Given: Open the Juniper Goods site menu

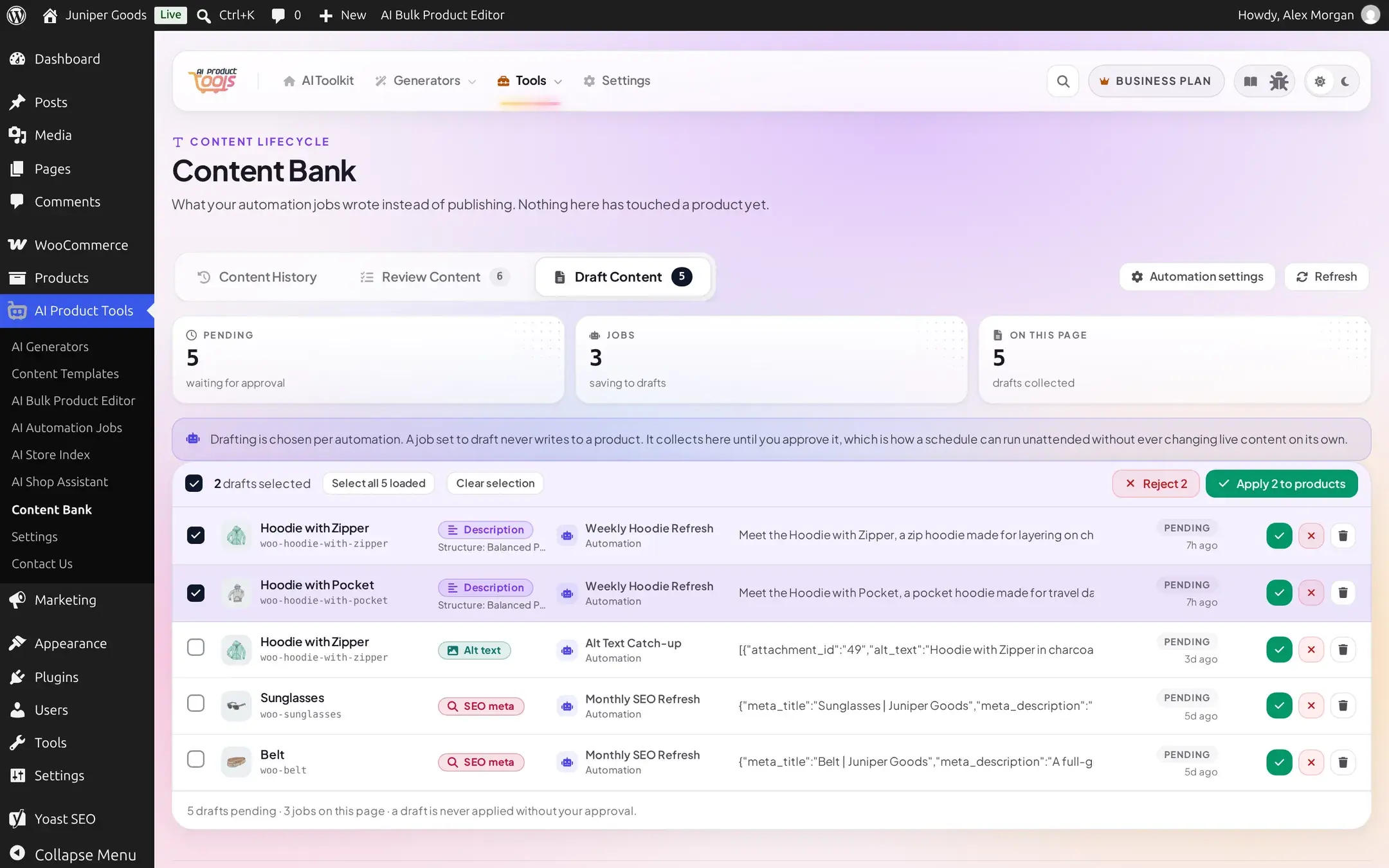Looking at the screenshot, I should point(95,15).
